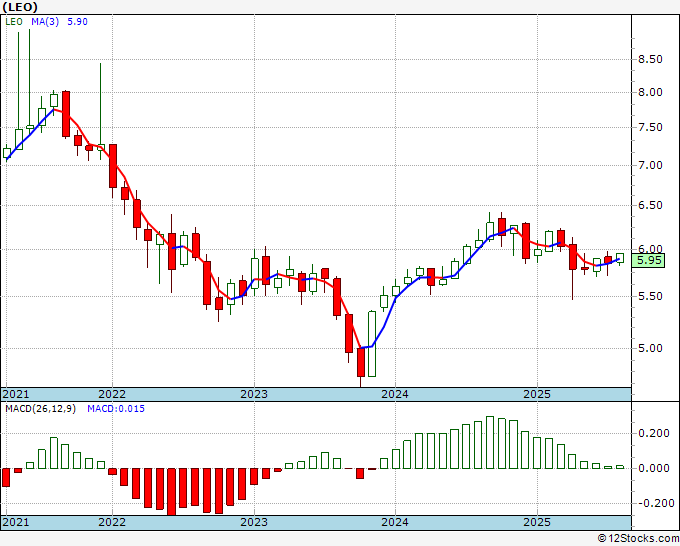Click the 2025 label on price chart axis
Image resolution: width=680 pixels, height=546 pixels.
[x=537, y=394]
